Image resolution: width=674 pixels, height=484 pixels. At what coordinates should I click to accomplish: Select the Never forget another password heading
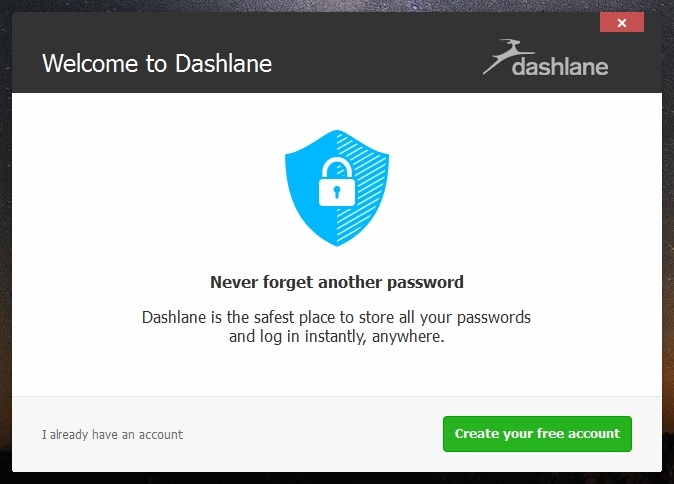337,282
